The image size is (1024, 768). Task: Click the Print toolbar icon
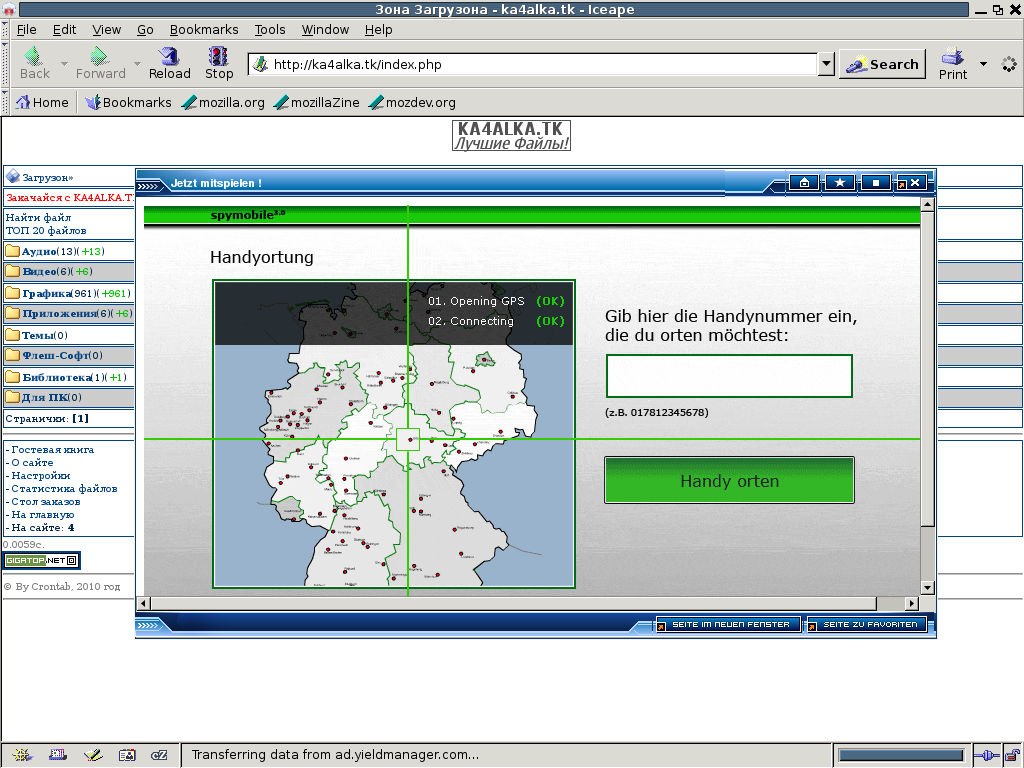coord(953,63)
